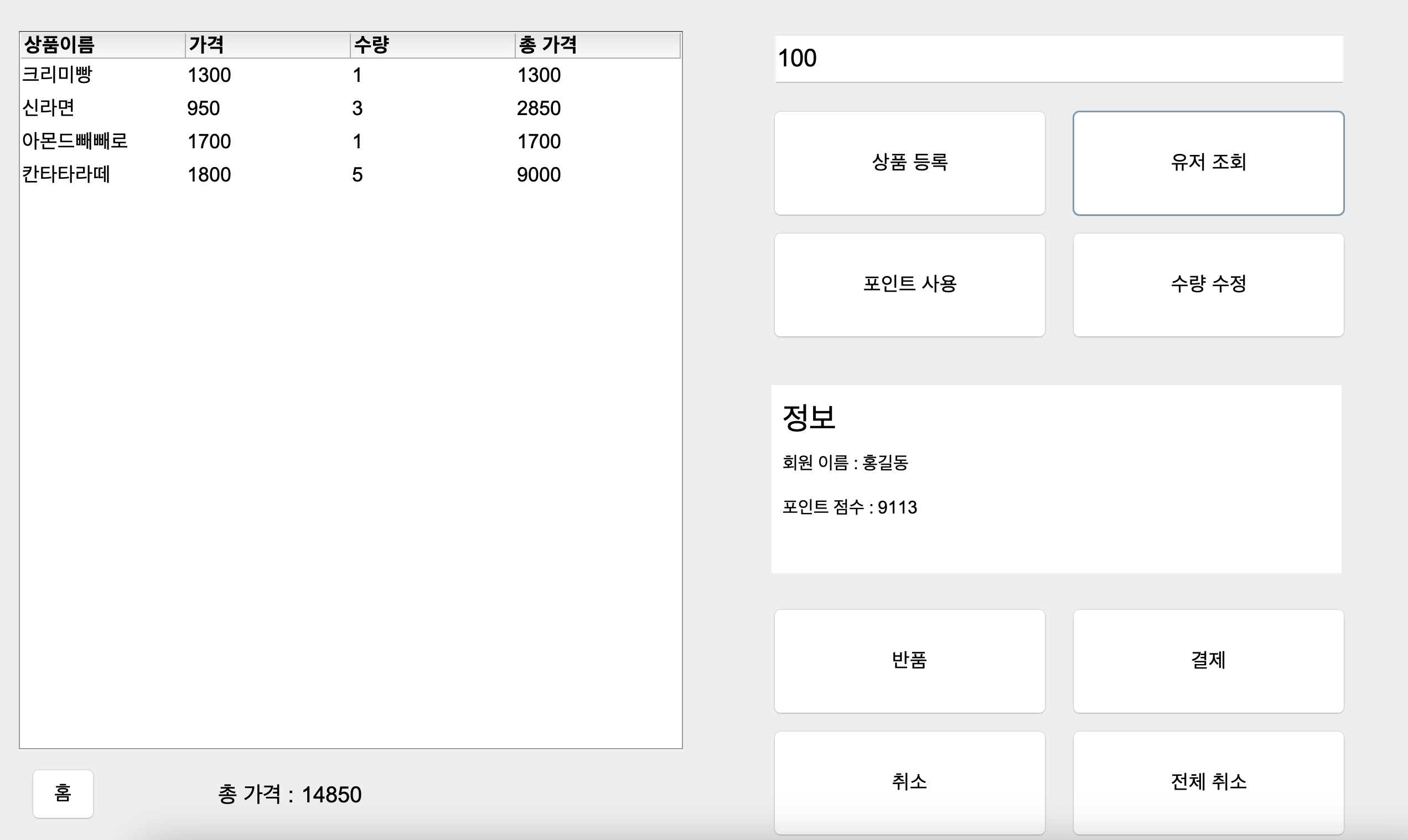
Task: Click the 수량 column header
Action: click(431, 45)
